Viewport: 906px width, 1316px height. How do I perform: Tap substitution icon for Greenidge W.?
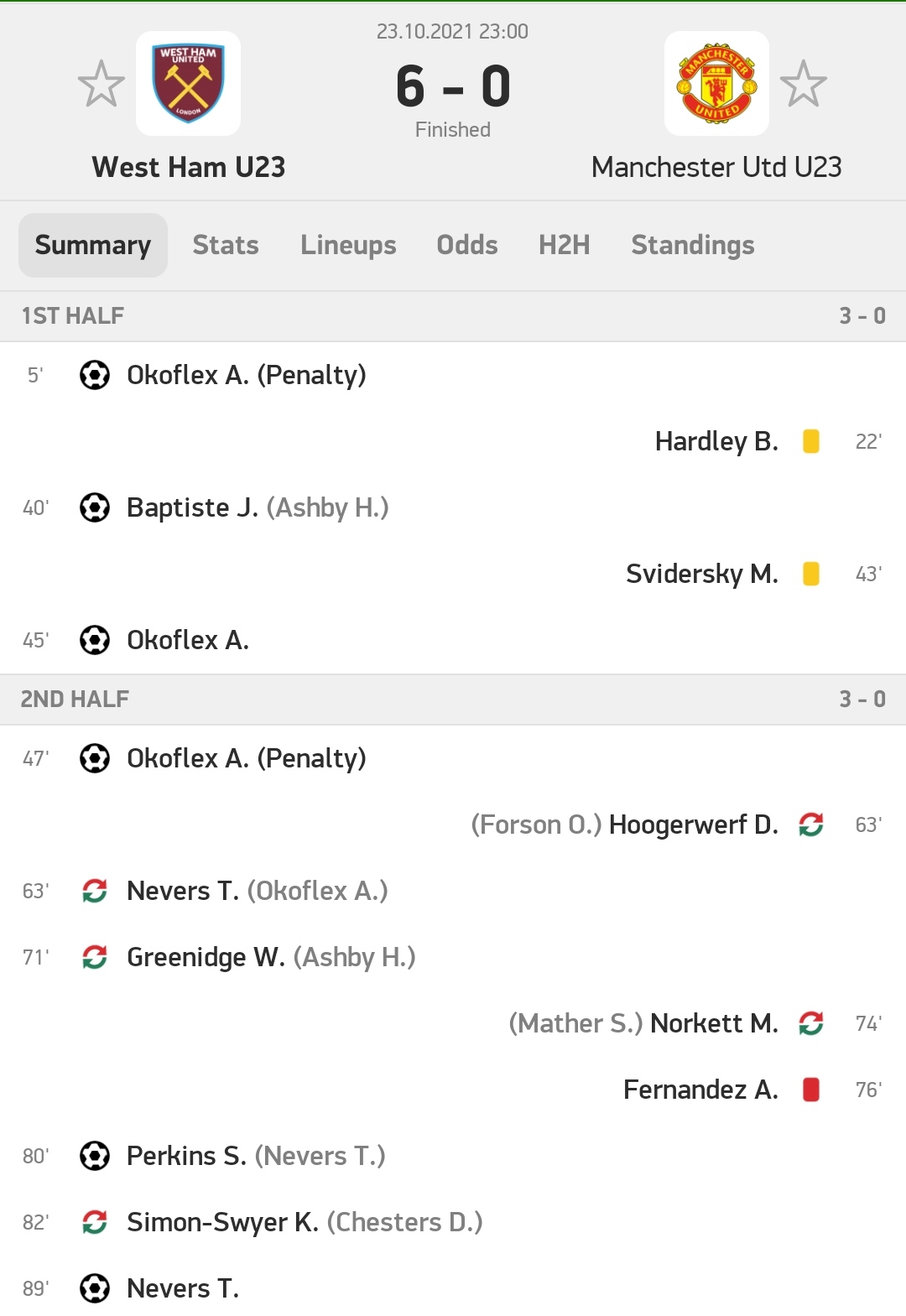[95, 957]
